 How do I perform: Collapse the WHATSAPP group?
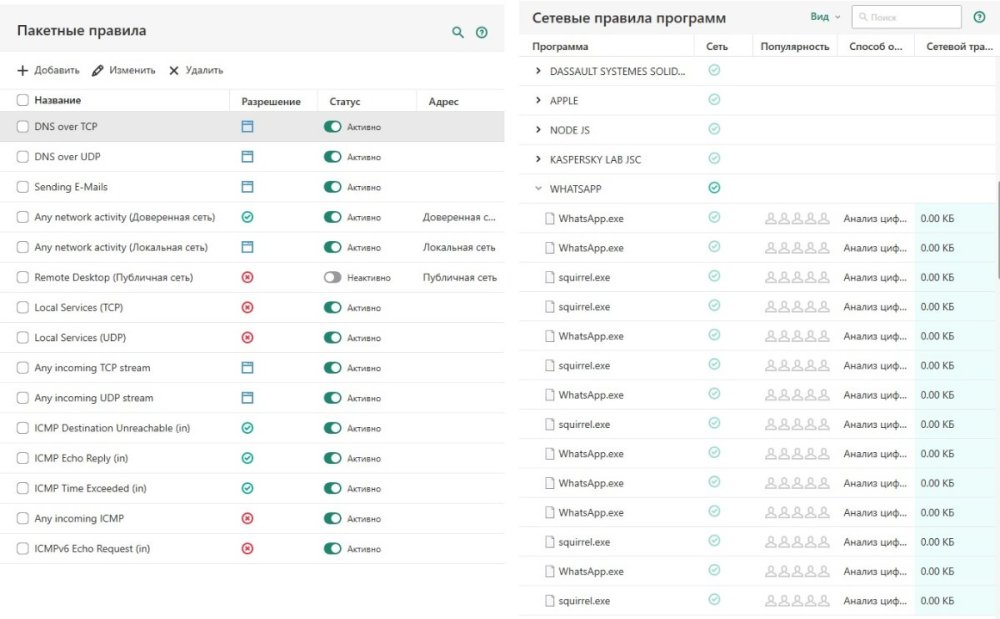[x=539, y=188]
